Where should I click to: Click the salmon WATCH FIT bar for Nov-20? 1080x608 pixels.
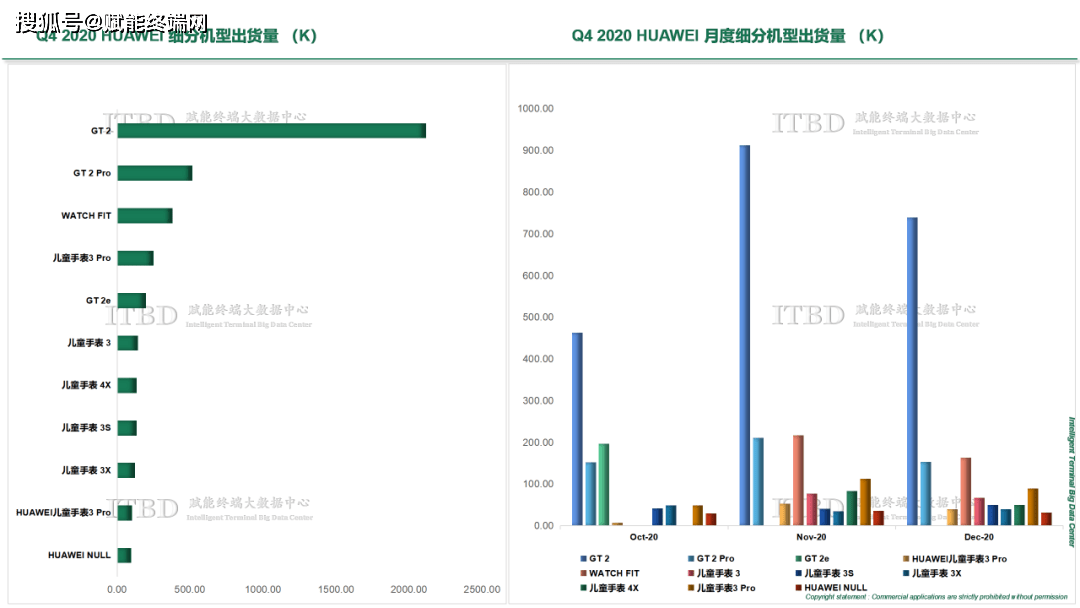[x=798, y=481]
